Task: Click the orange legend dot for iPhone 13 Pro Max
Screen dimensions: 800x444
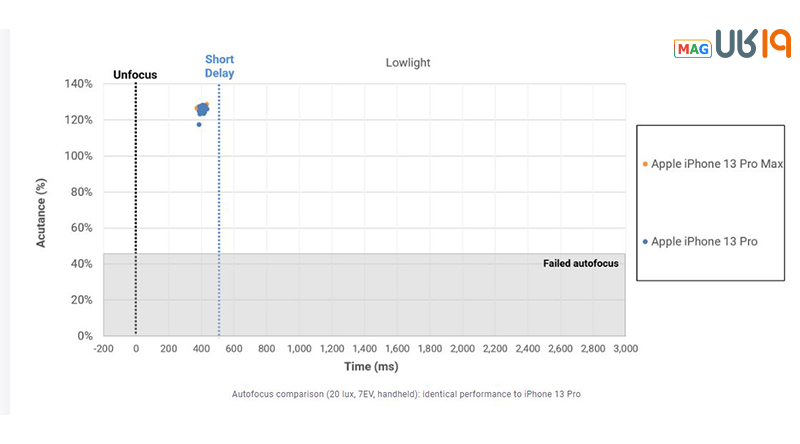Action: click(x=645, y=164)
